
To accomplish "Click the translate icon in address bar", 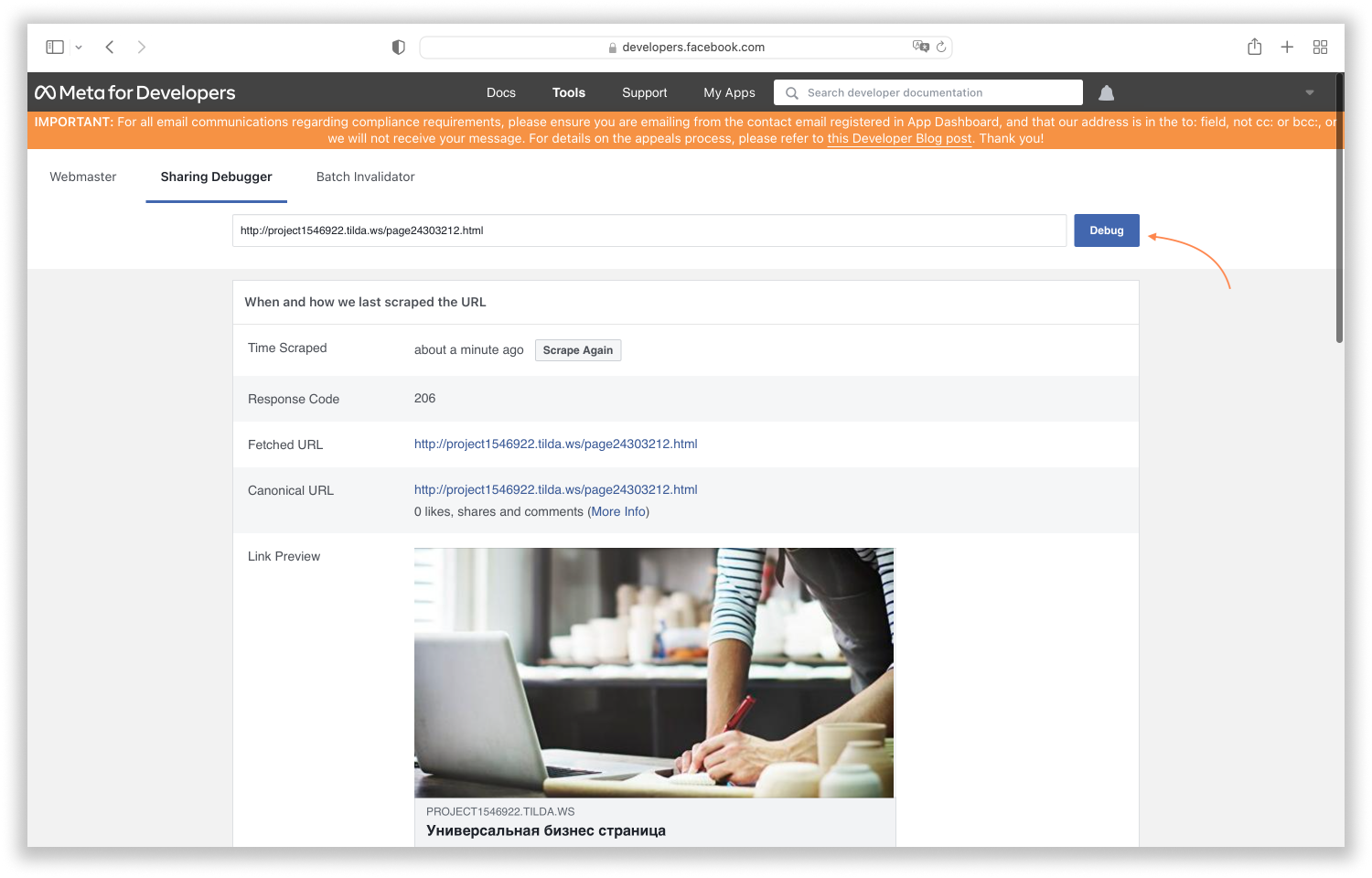I will point(920,47).
